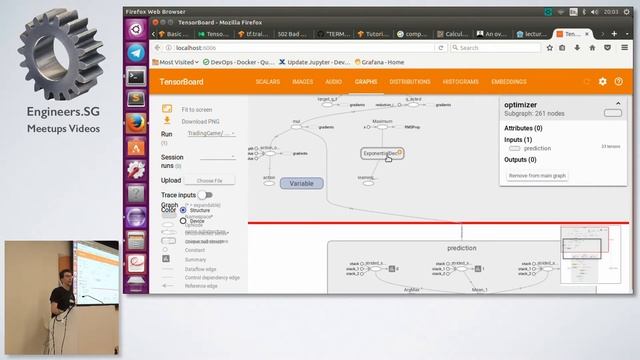Switch to the HISTOGRAMS tab
The width and height of the screenshot is (640, 360).
(x=460, y=82)
